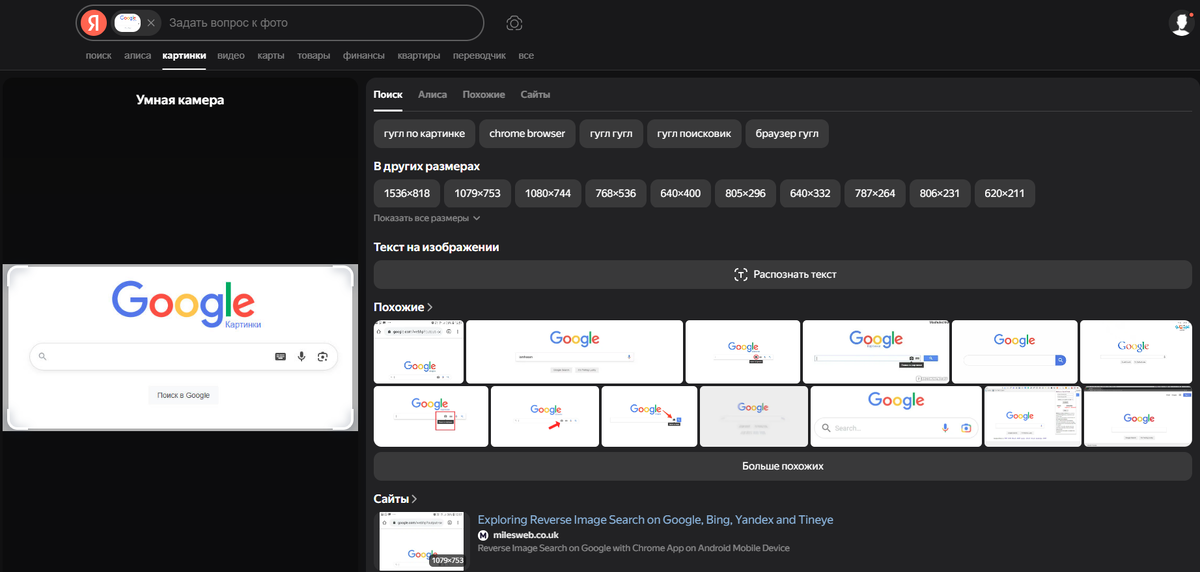Click the 'браузер гугл' suggestion
The height and width of the screenshot is (572, 1200).
[x=787, y=133]
